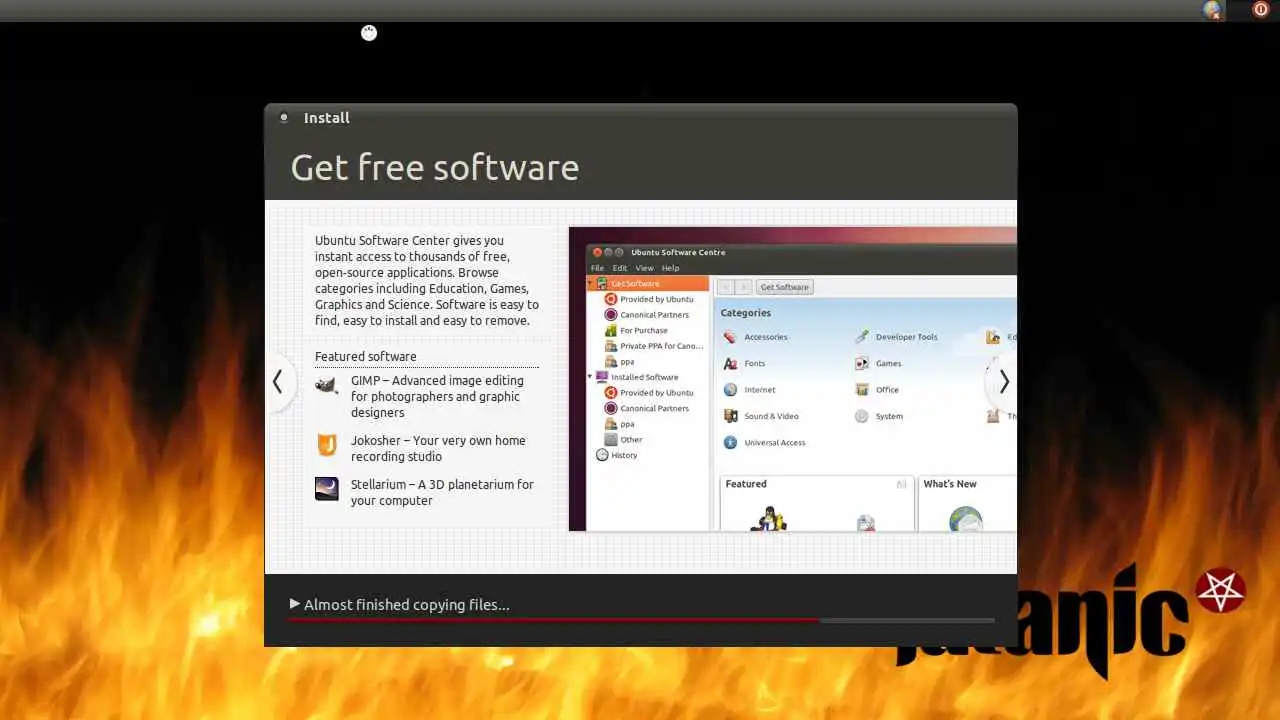Click the Office category icon
Viewport: 1280px width, 720px height.
[862, 390]
